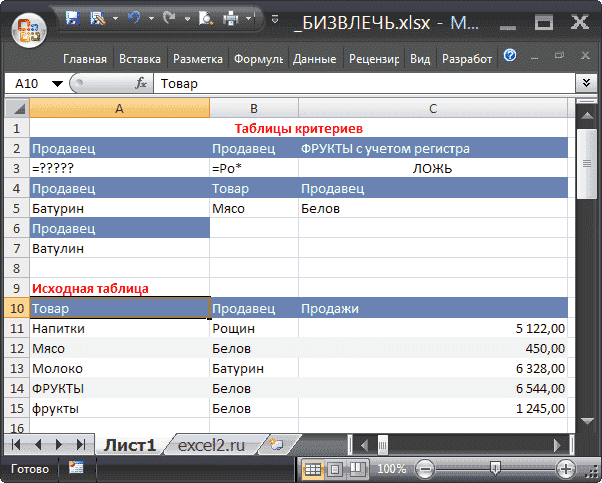Screen dimensions: 602x483
Task: Click the Undo arrow icon
Action: [135, 19]
